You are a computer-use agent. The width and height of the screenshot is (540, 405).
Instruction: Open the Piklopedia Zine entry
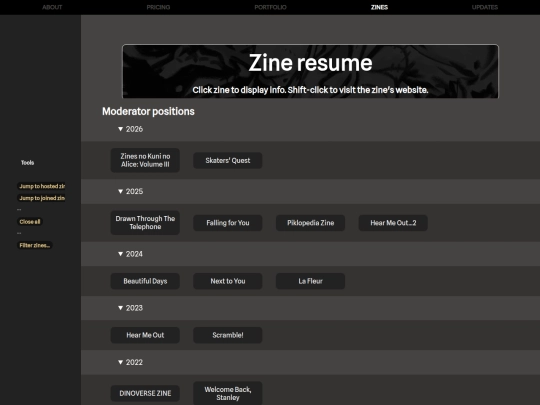(x=310, y=223)
